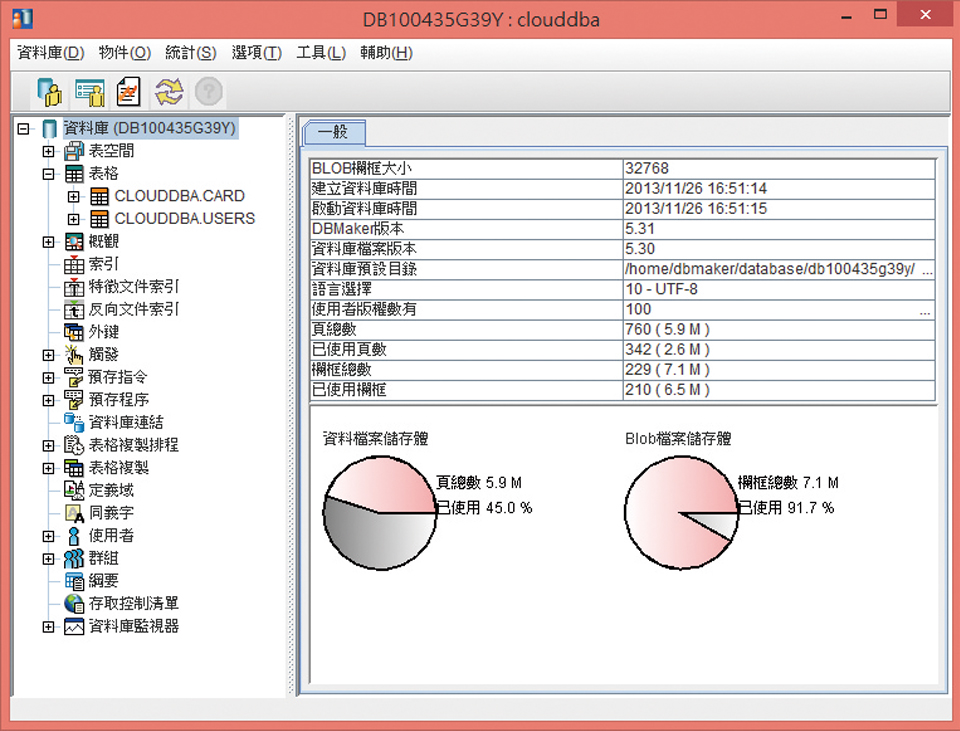Select the 同義字 synonym icon in the tree

pyautogui.click(x=72, y=512)
